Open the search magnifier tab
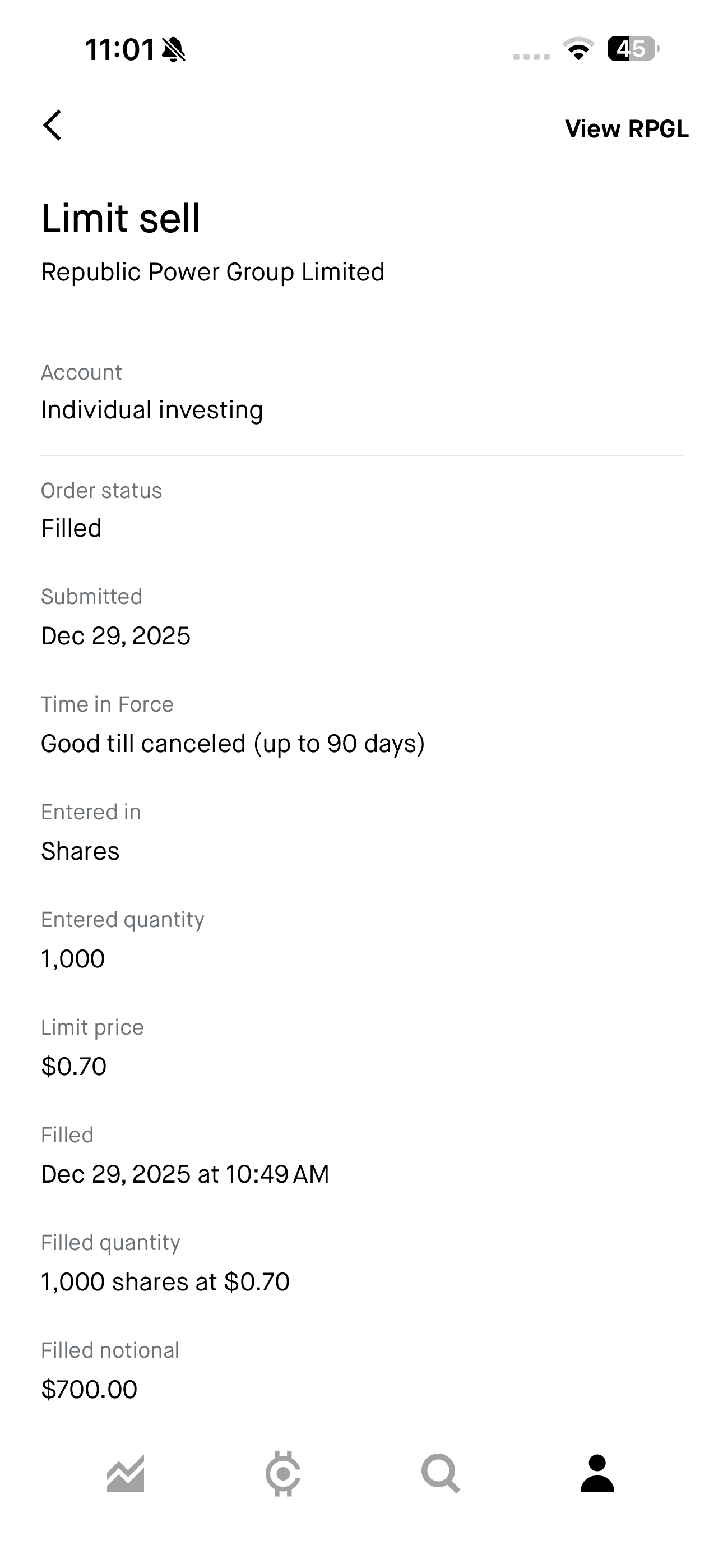This screenshot has height=1568, width=723. [441, 1474]
